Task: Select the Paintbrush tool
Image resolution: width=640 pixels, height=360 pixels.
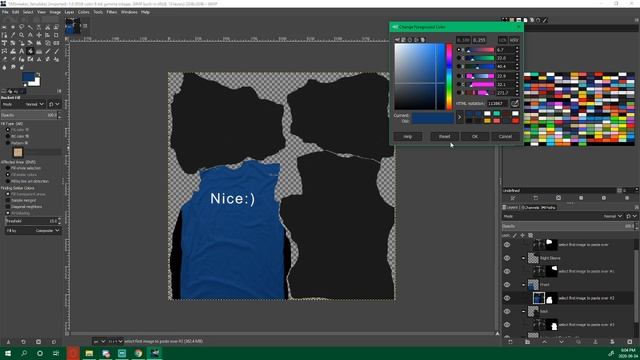Action: point(56,51)
